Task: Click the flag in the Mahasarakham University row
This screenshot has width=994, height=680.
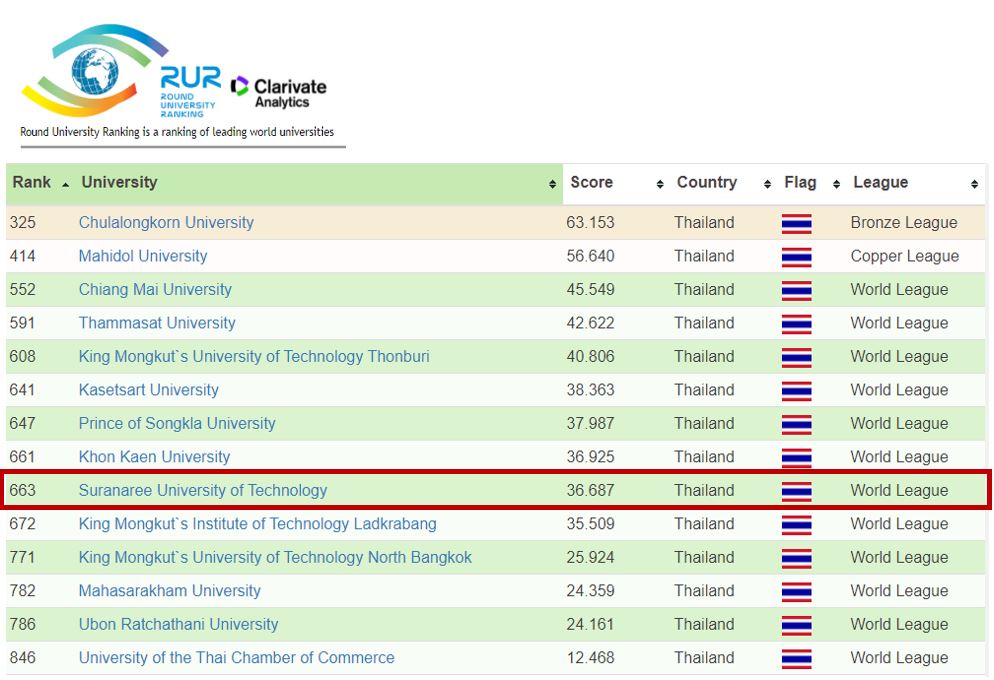Action: click(x=796, y=592)
